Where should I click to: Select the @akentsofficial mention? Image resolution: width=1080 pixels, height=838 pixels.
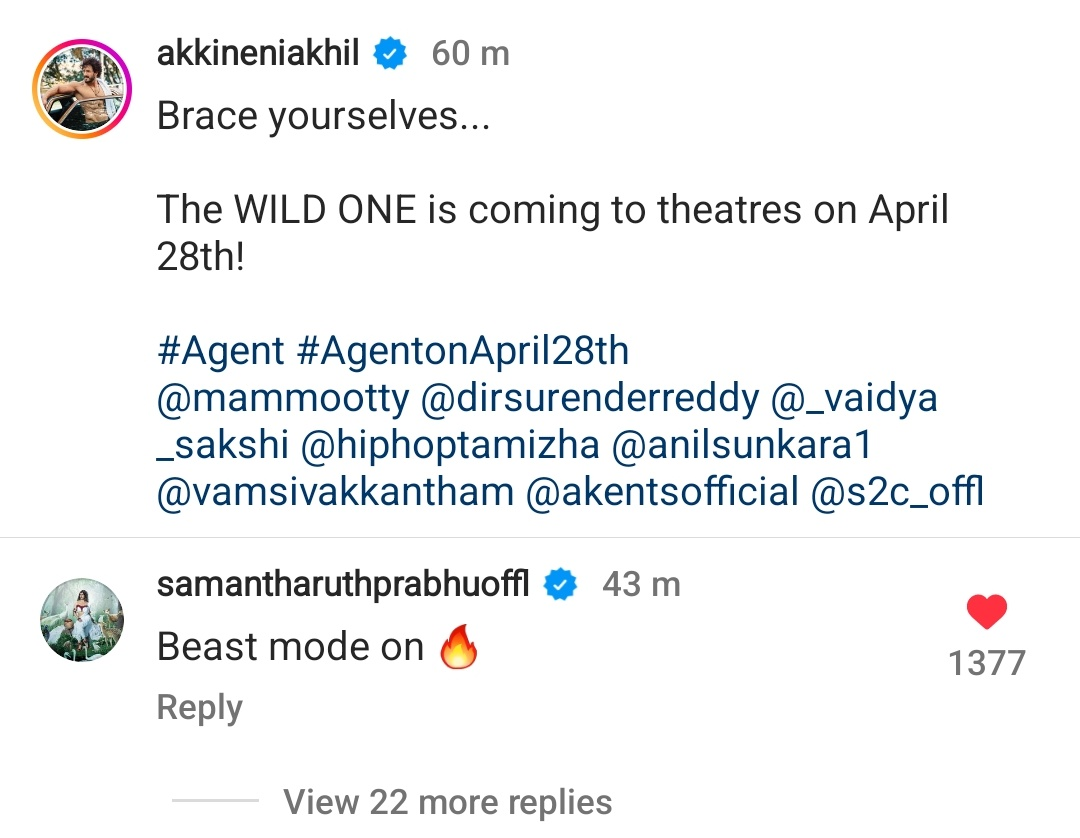(662, 493)
